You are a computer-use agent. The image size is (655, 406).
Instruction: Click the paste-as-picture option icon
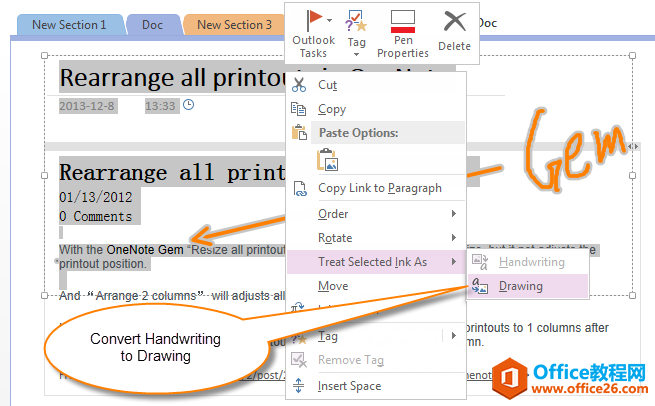(x=327, y=159)
